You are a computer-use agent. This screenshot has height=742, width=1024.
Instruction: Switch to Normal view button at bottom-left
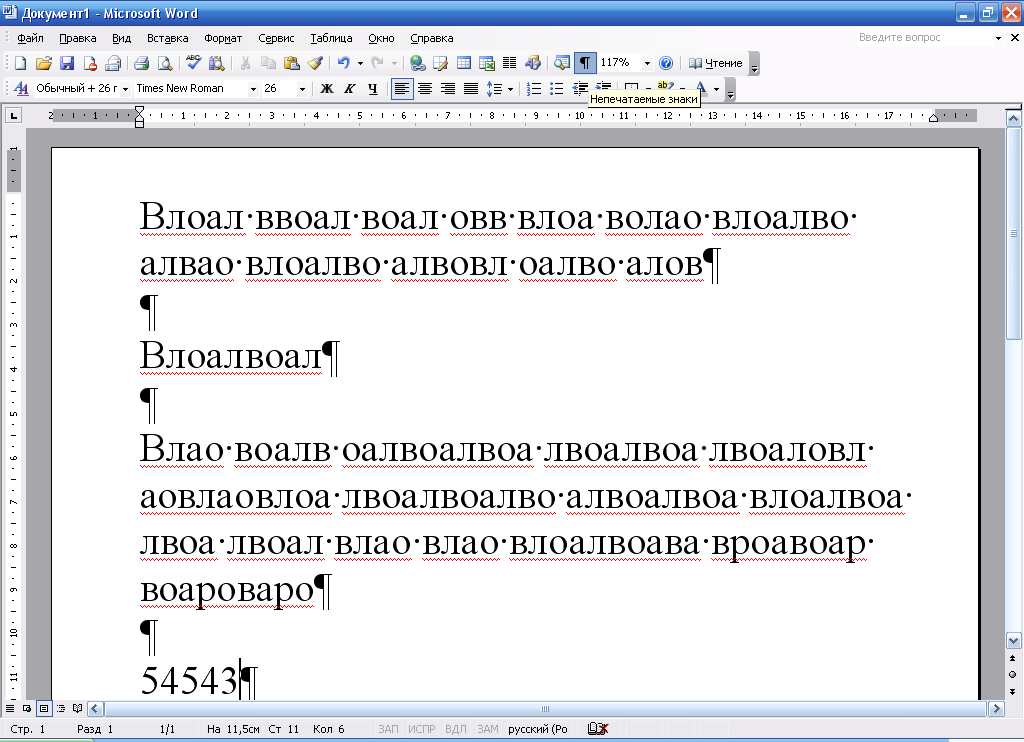pyautogui.click(x=10, y=708)
